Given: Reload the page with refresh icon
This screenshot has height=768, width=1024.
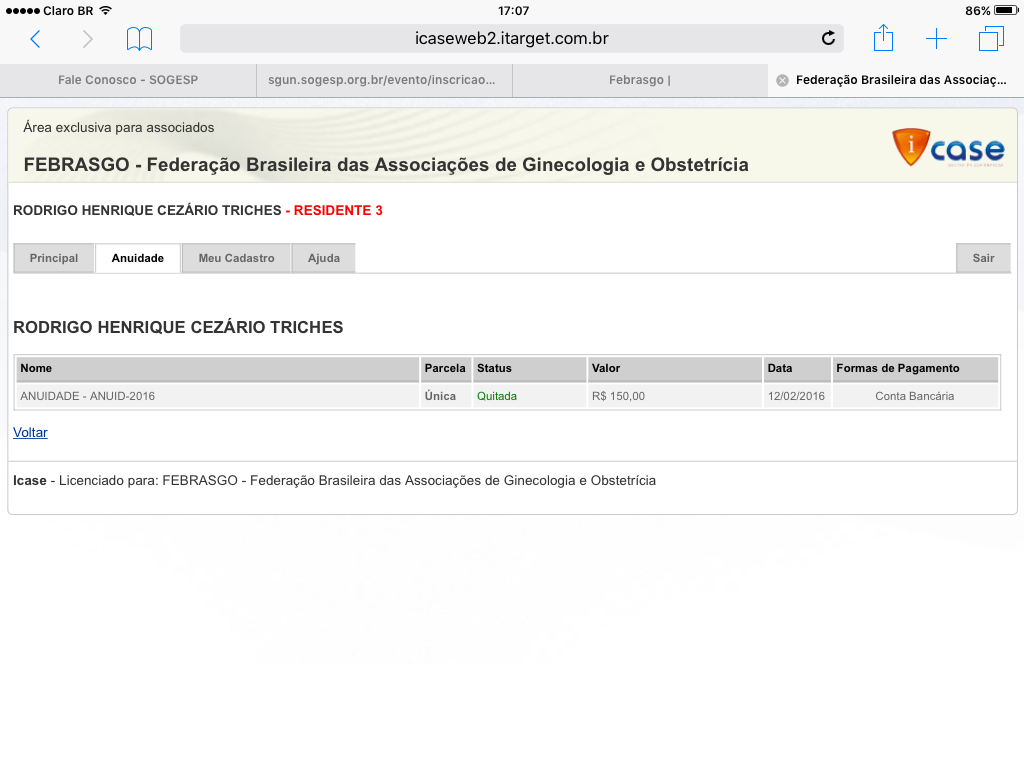Looking at the screenshot, I should pos(828,39).
